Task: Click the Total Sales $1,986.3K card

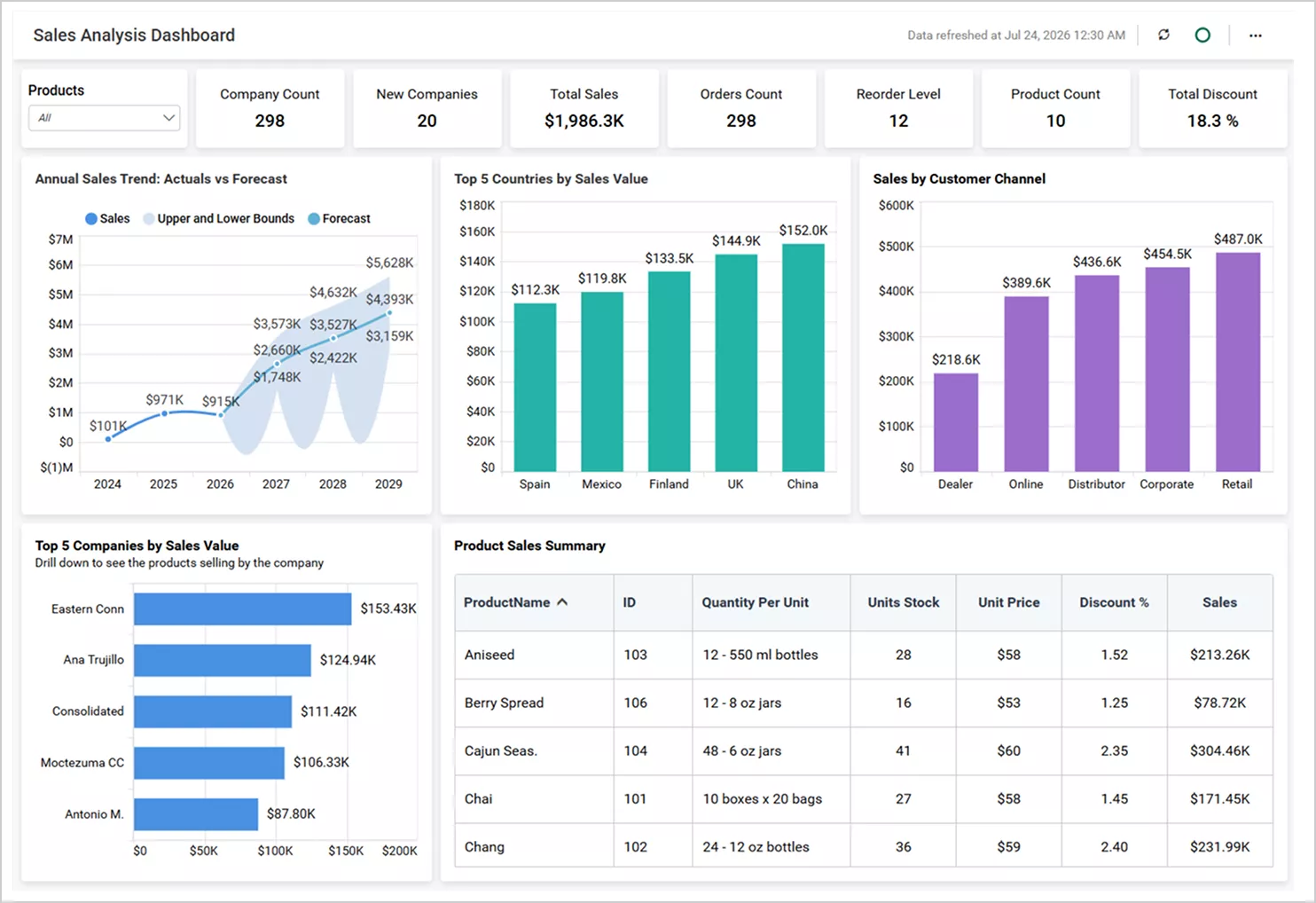Action: click(584, 108)
